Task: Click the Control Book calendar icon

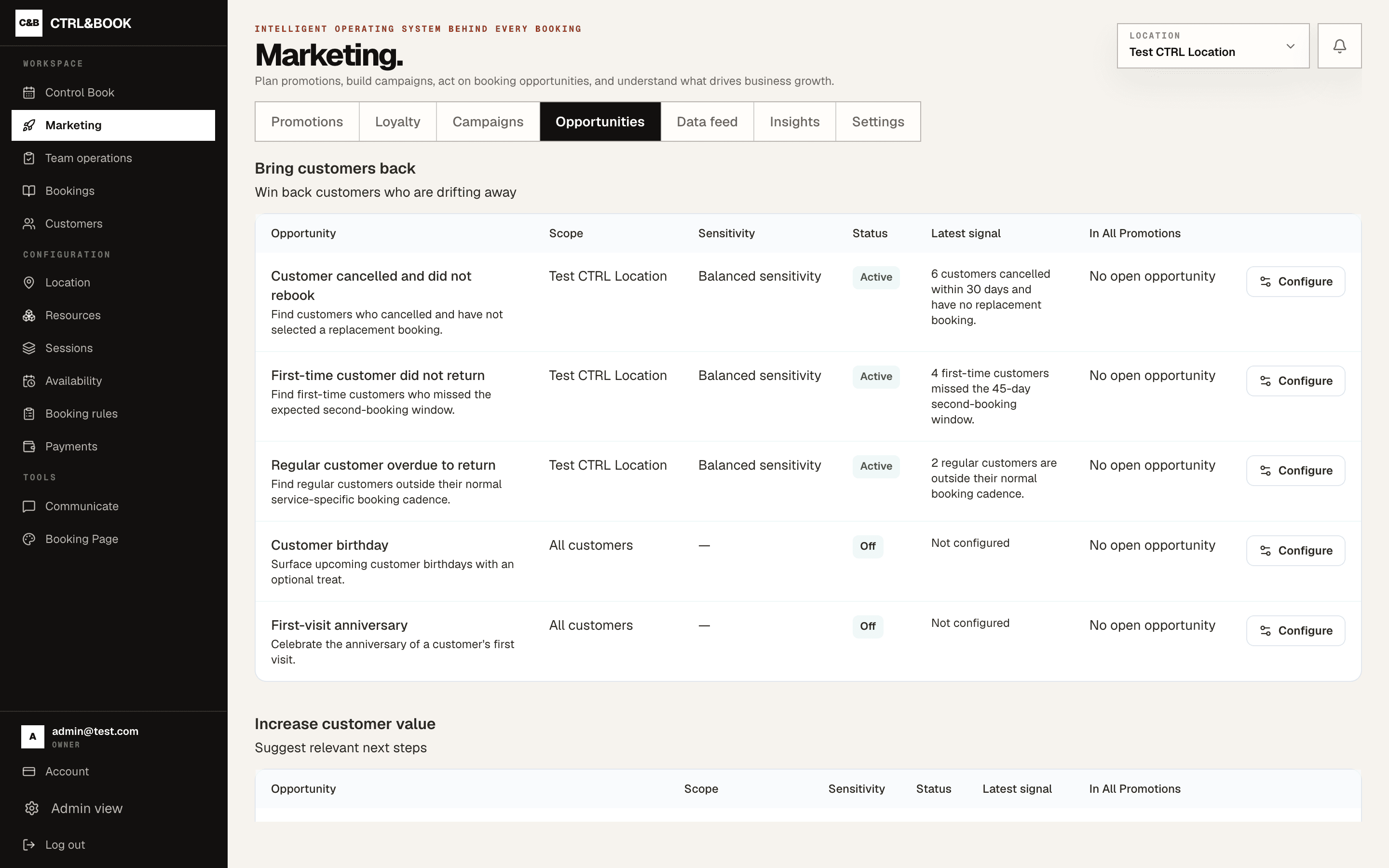Action: [29, 93]
